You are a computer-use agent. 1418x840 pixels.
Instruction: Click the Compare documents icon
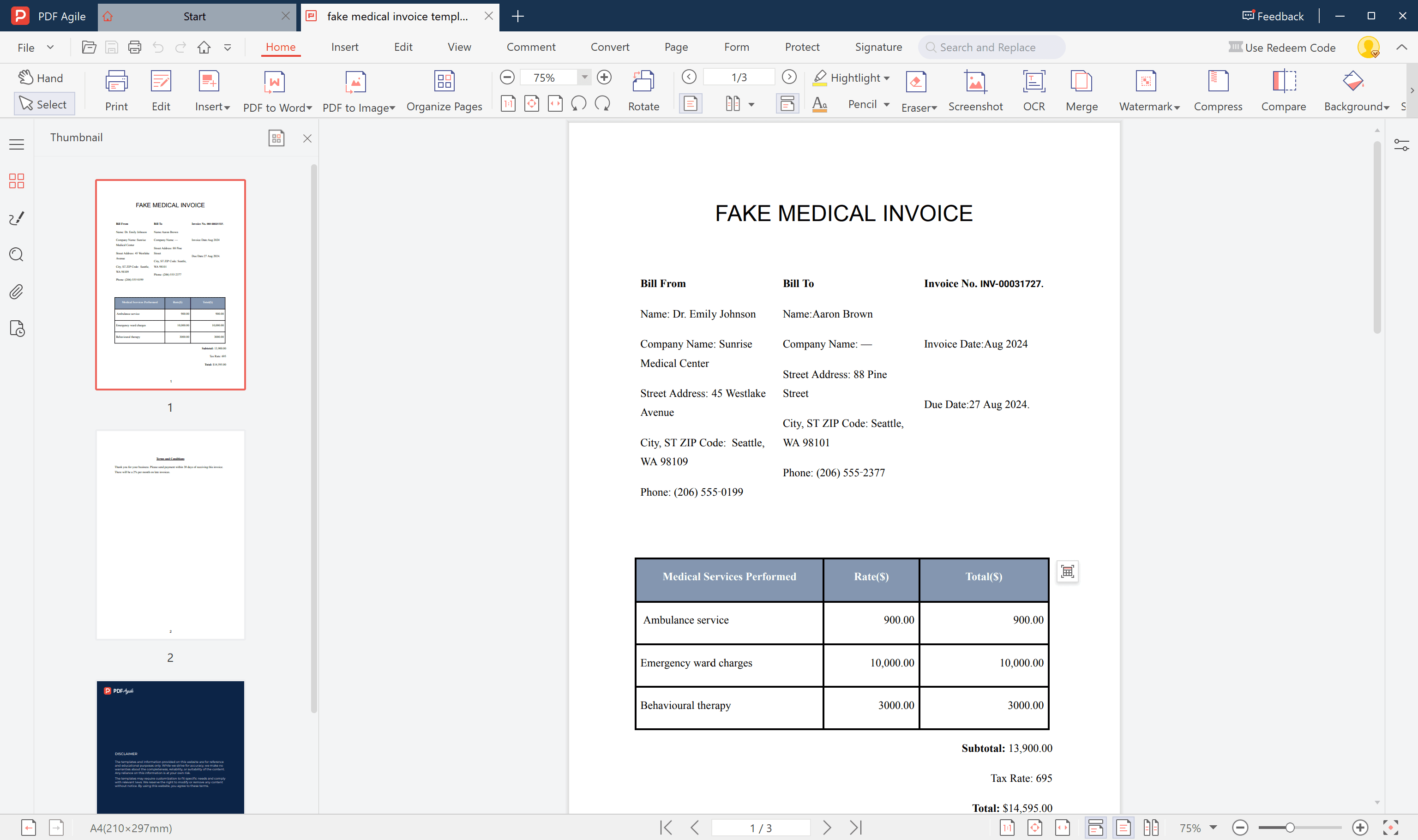point(1283,82)
